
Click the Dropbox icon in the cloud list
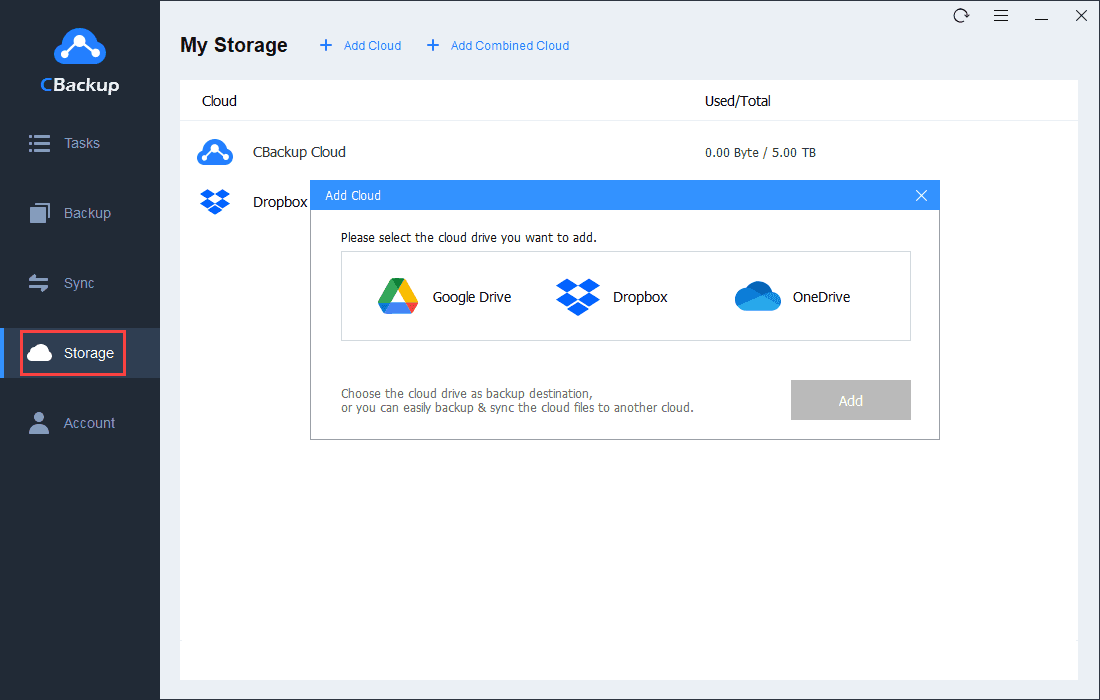pos(215,201)
